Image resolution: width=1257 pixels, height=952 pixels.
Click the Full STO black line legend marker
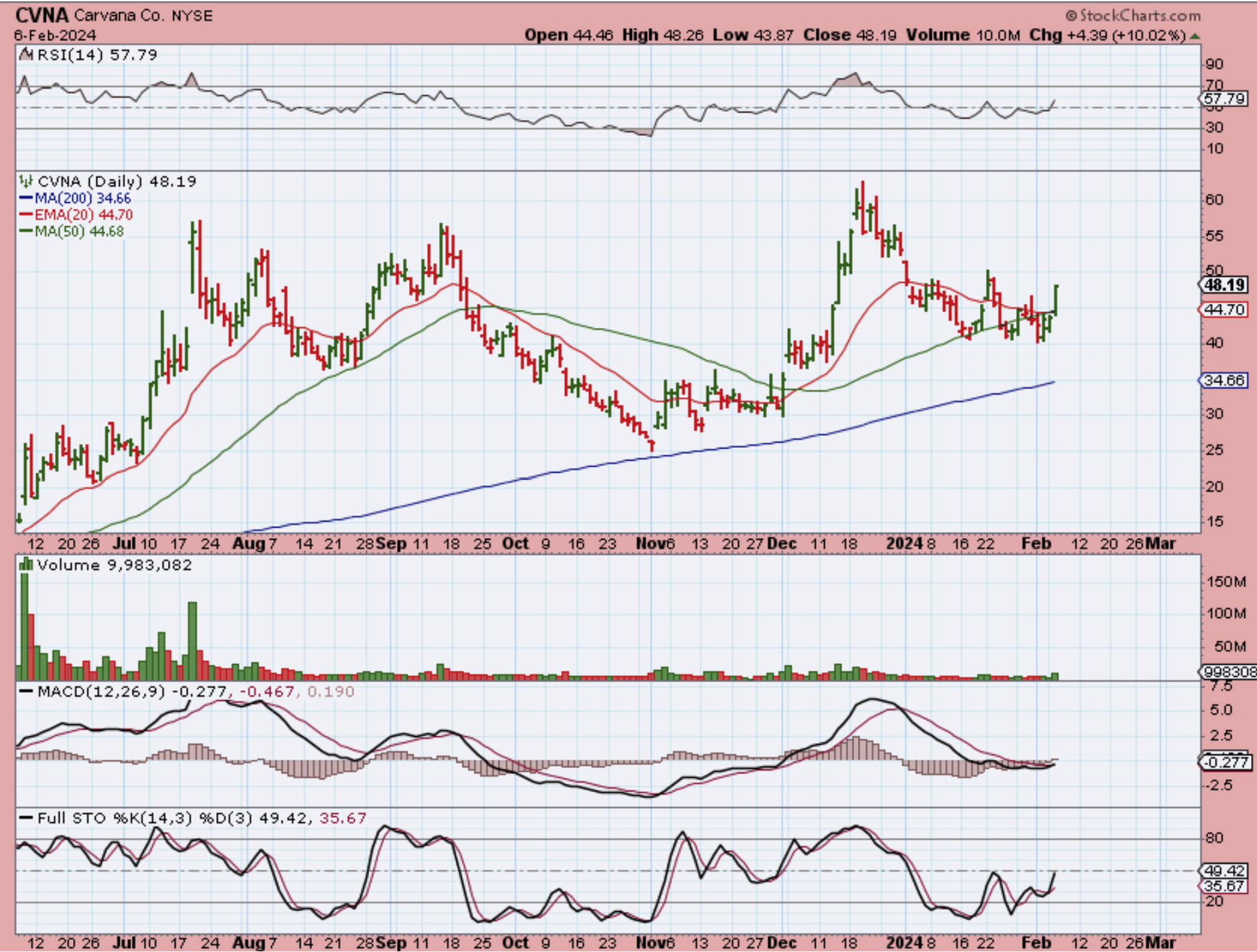pos(26,818)
